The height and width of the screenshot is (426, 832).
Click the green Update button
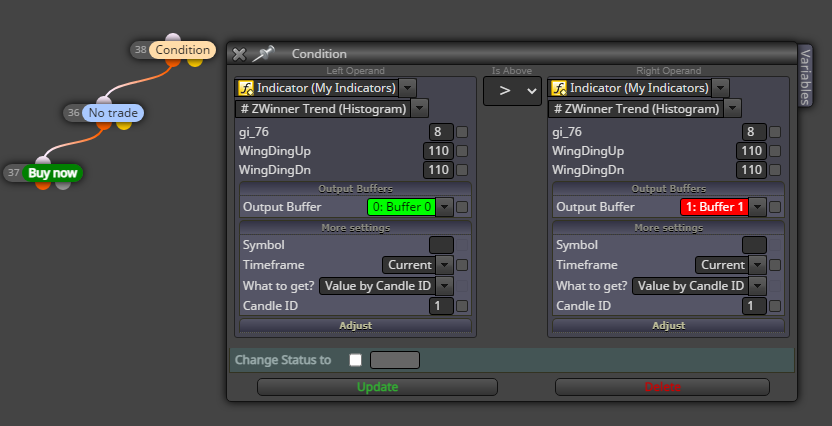(x=377, y=387)
